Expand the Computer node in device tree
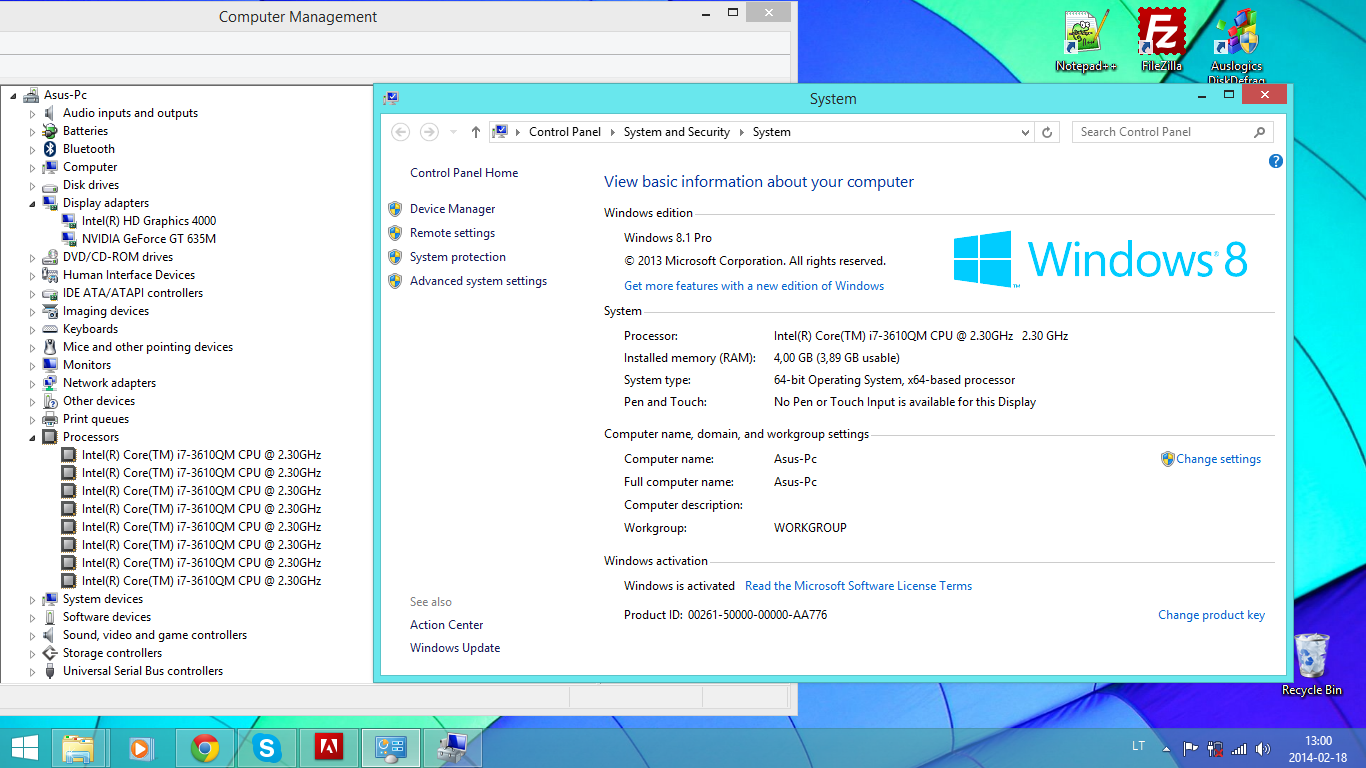The image size is (1366, 768). (x=32, y=167)
